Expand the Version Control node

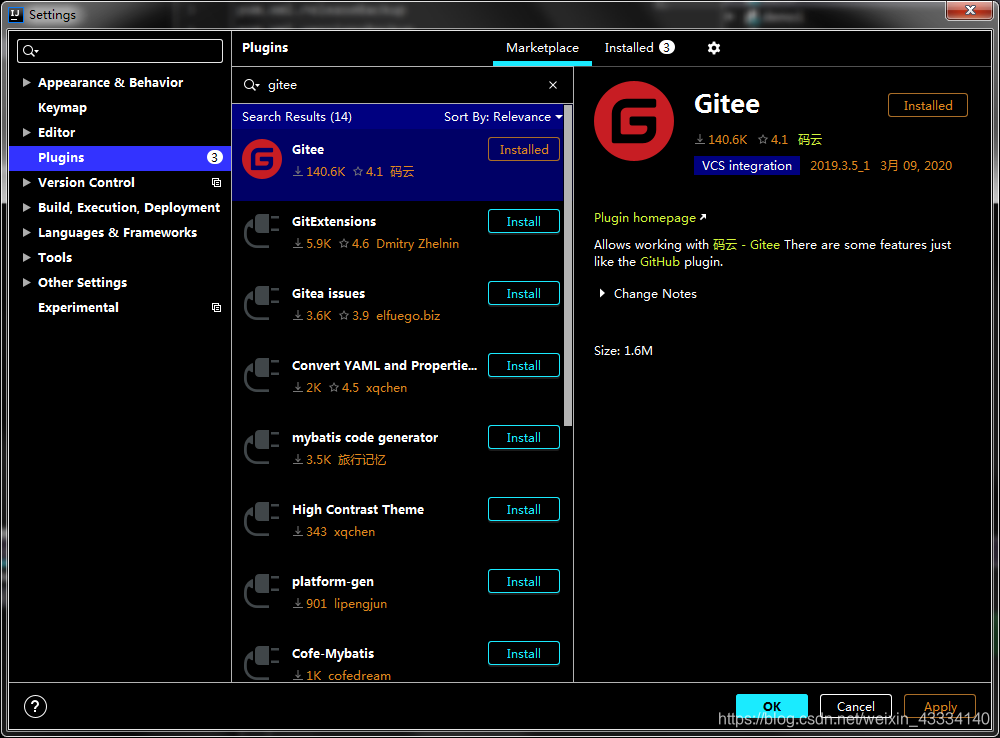tap(26, 182)
